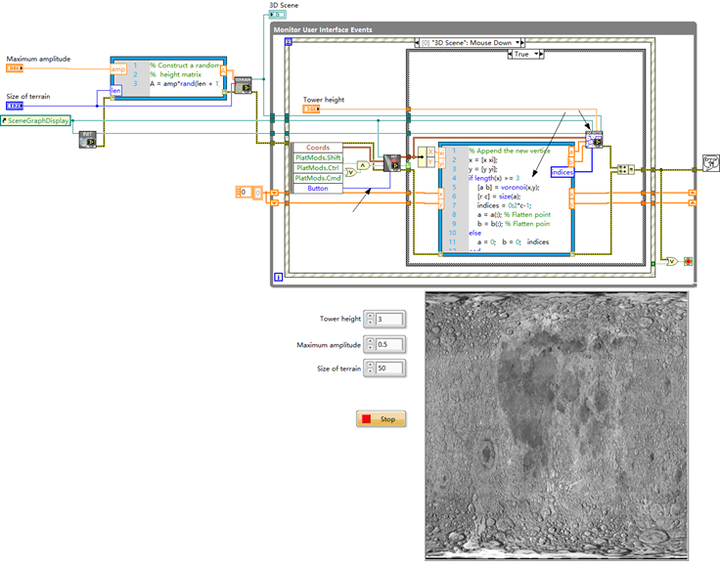Click the loop stop condition terminal
This screenshot has width=720, height=568.
(688, 261)
